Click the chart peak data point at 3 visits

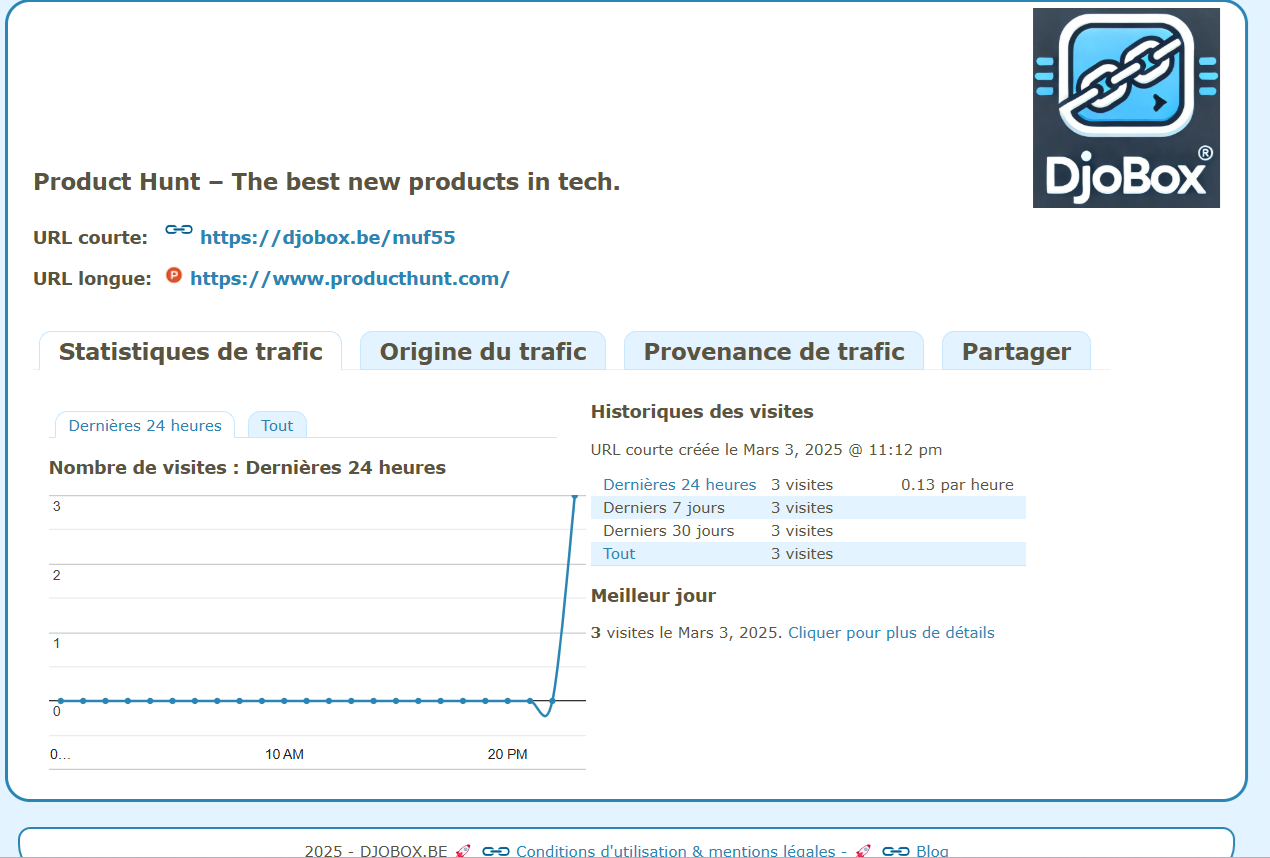576,496
